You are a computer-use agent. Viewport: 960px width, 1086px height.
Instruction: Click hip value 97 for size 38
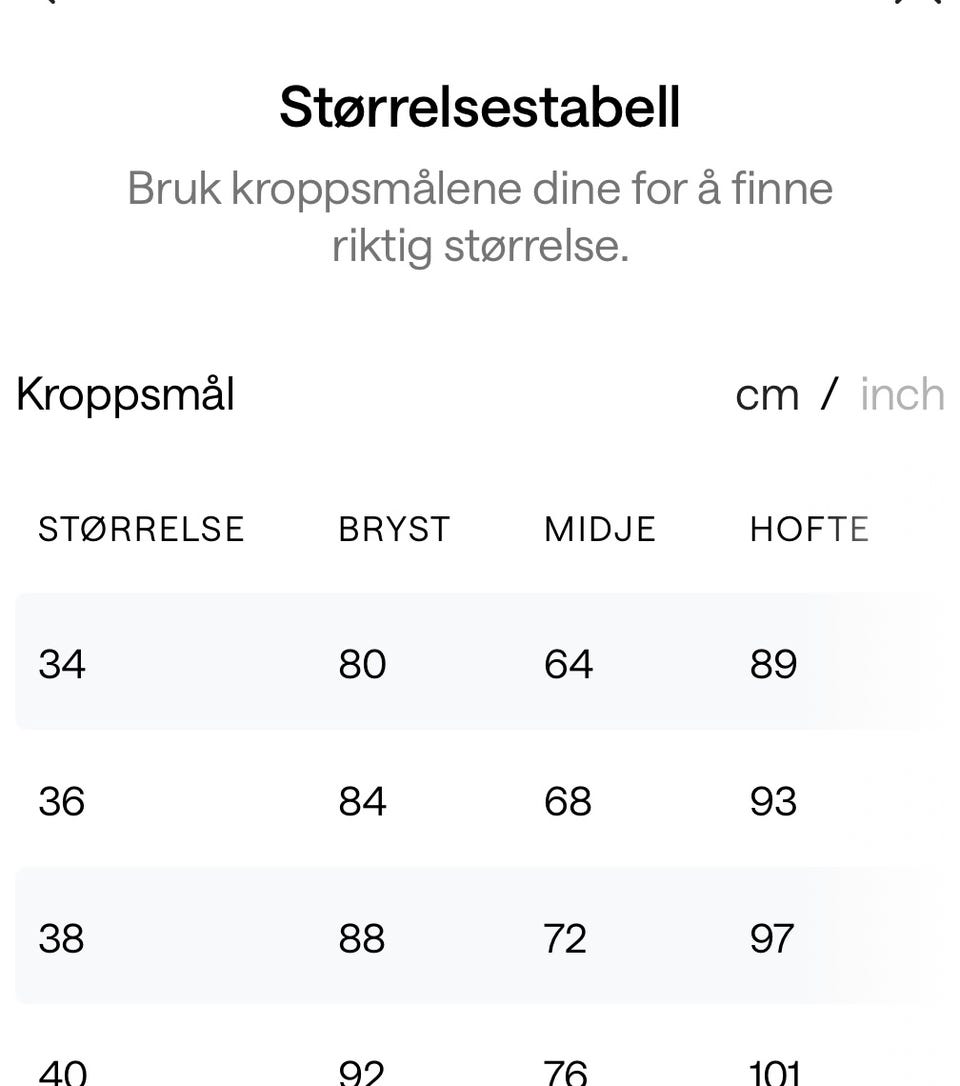[772, 938]
